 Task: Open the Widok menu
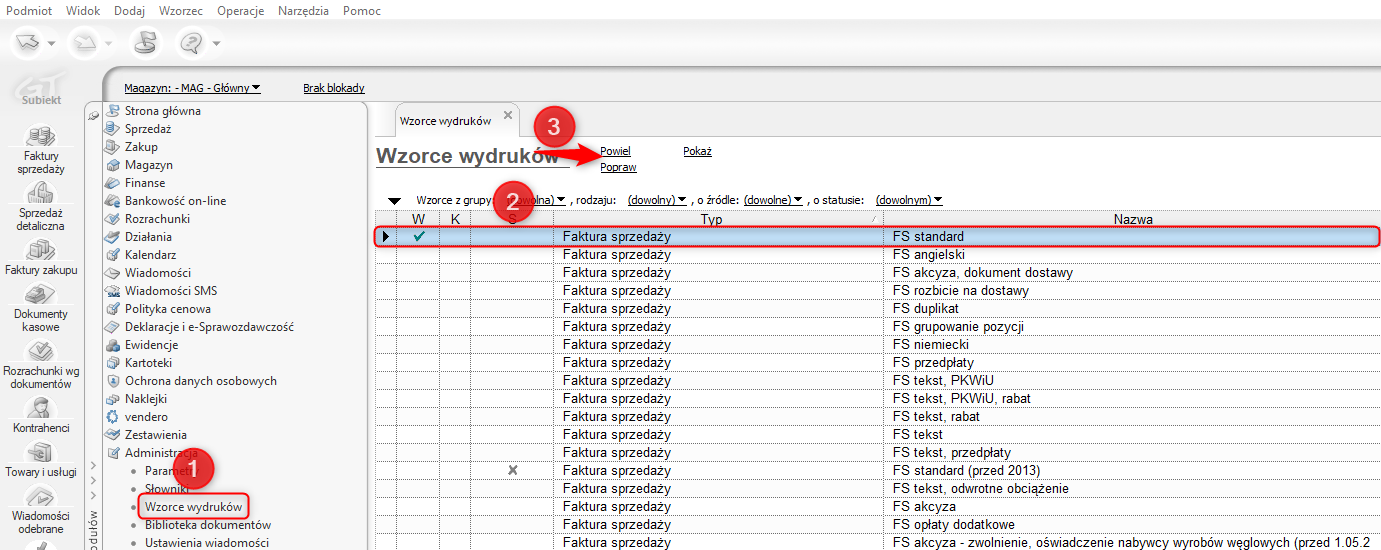(83, 10)
